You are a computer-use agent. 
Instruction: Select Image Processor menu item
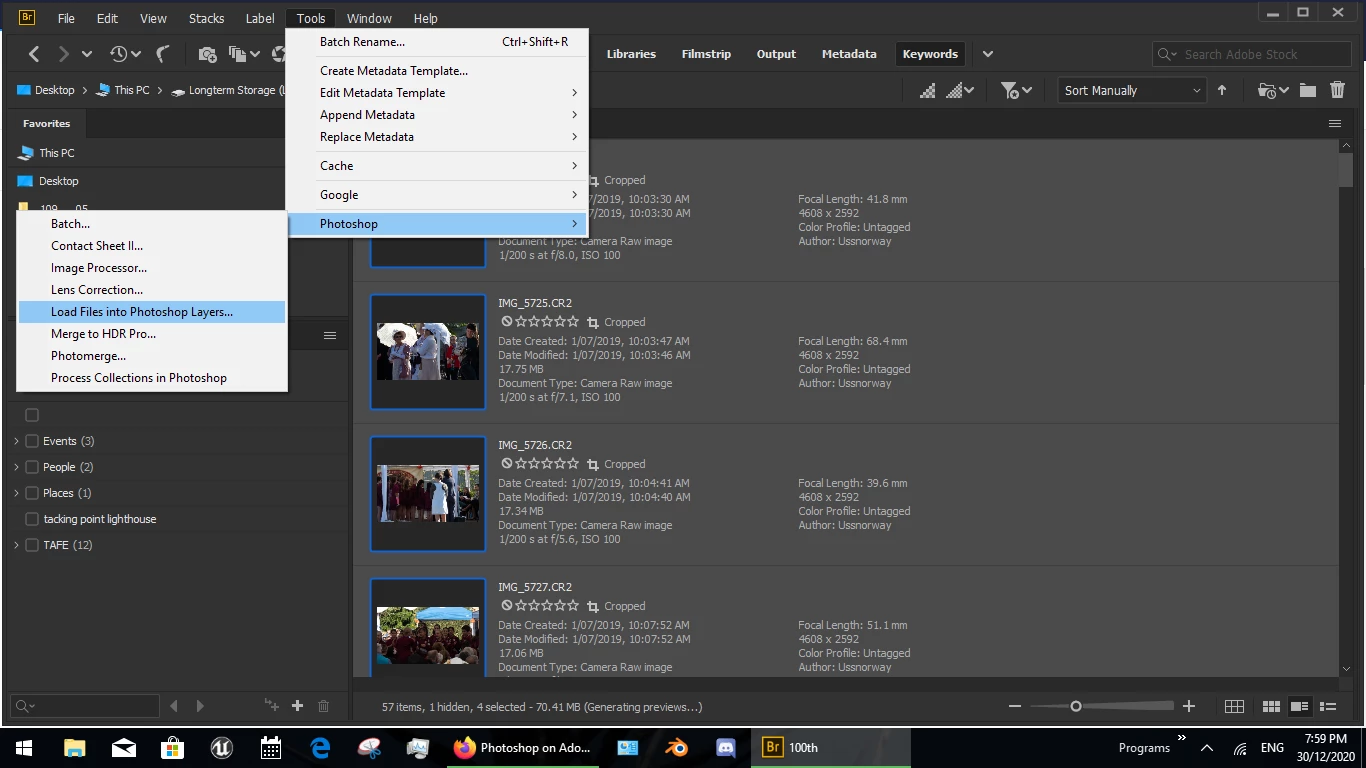coord(151,268)
